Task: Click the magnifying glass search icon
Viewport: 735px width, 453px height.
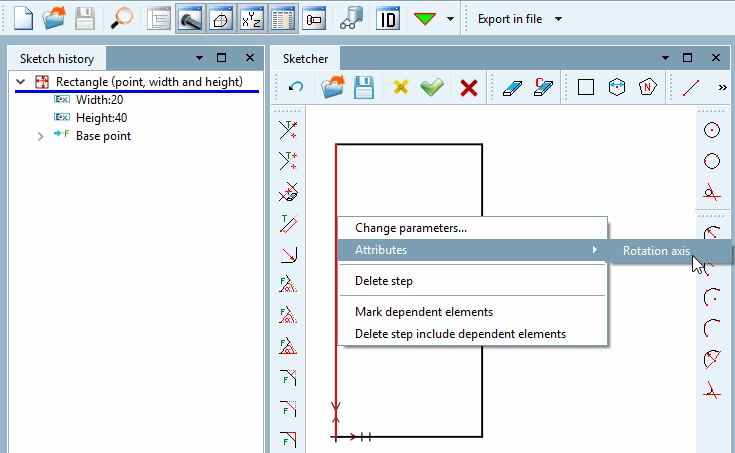Action: (x=121, y=19)
